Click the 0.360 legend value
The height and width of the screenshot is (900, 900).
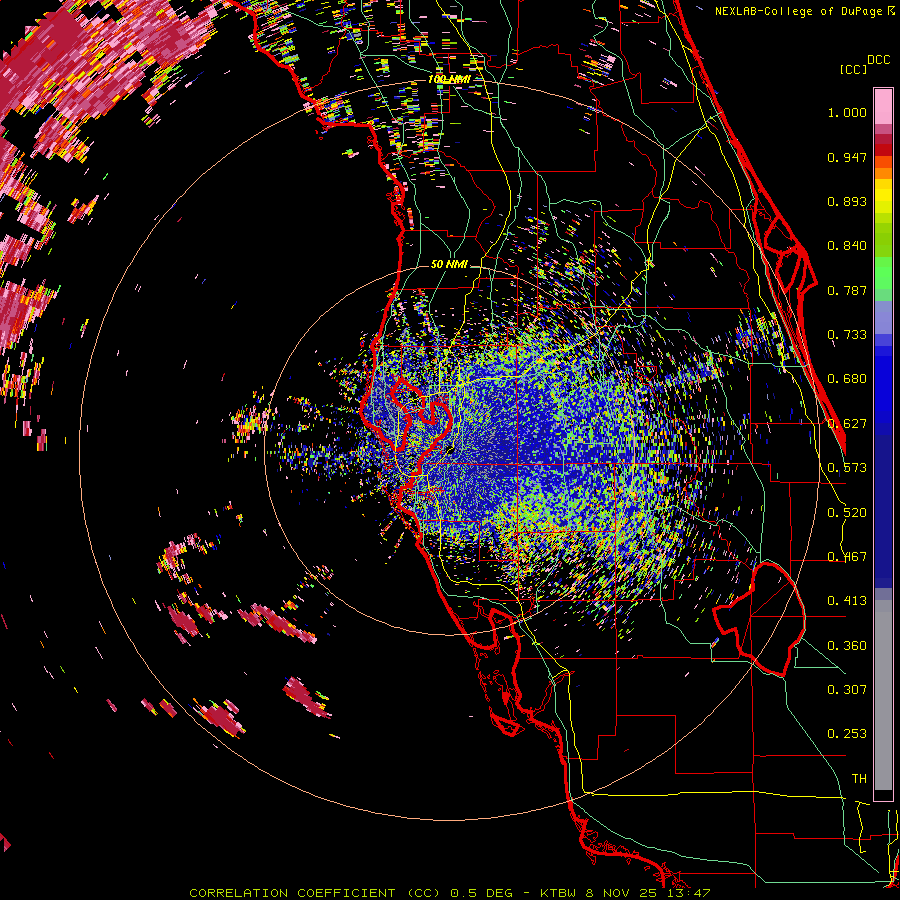(x=847, y=646)
